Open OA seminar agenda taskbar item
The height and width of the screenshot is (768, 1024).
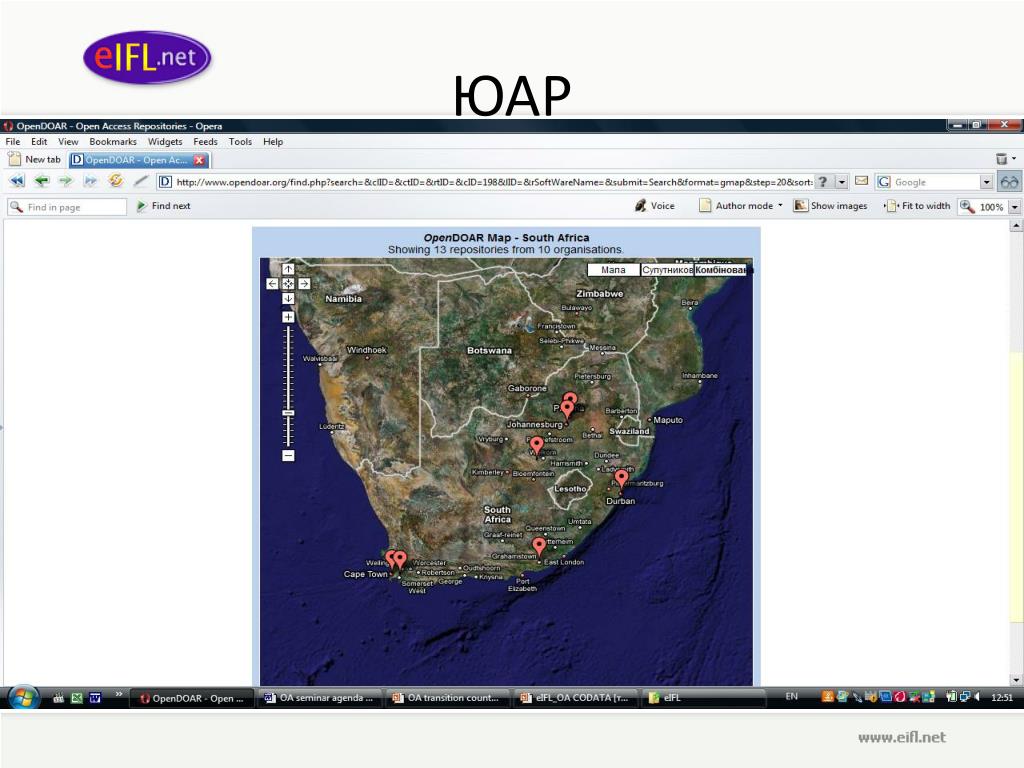click(320, 698)
